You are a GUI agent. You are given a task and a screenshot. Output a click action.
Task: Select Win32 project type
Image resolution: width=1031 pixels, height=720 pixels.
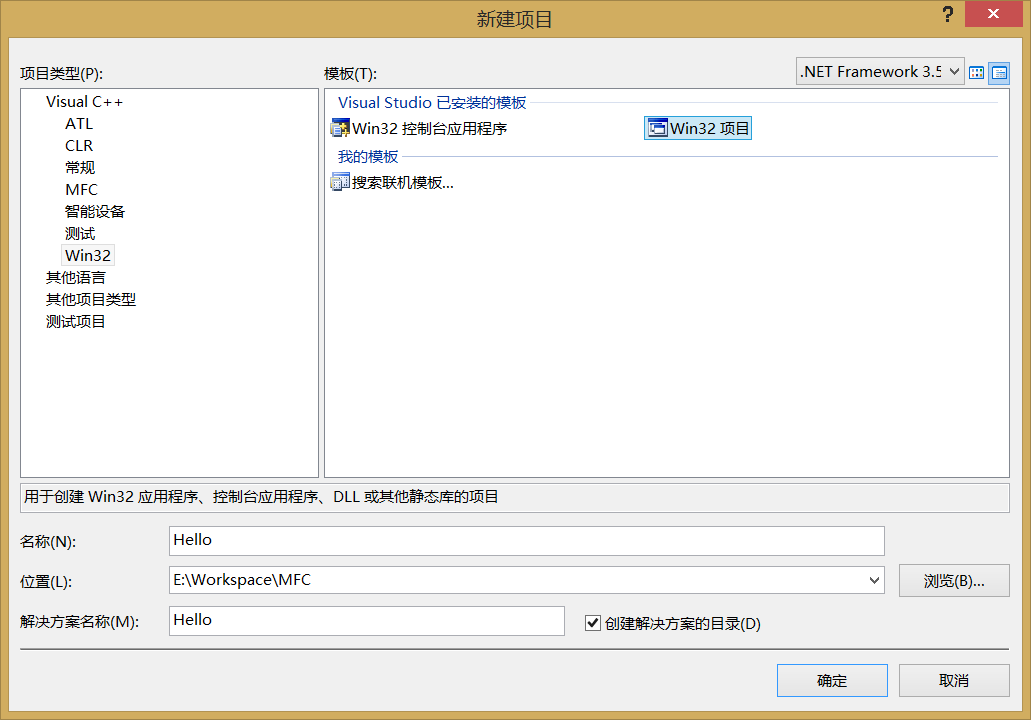(x=88, y=255)
